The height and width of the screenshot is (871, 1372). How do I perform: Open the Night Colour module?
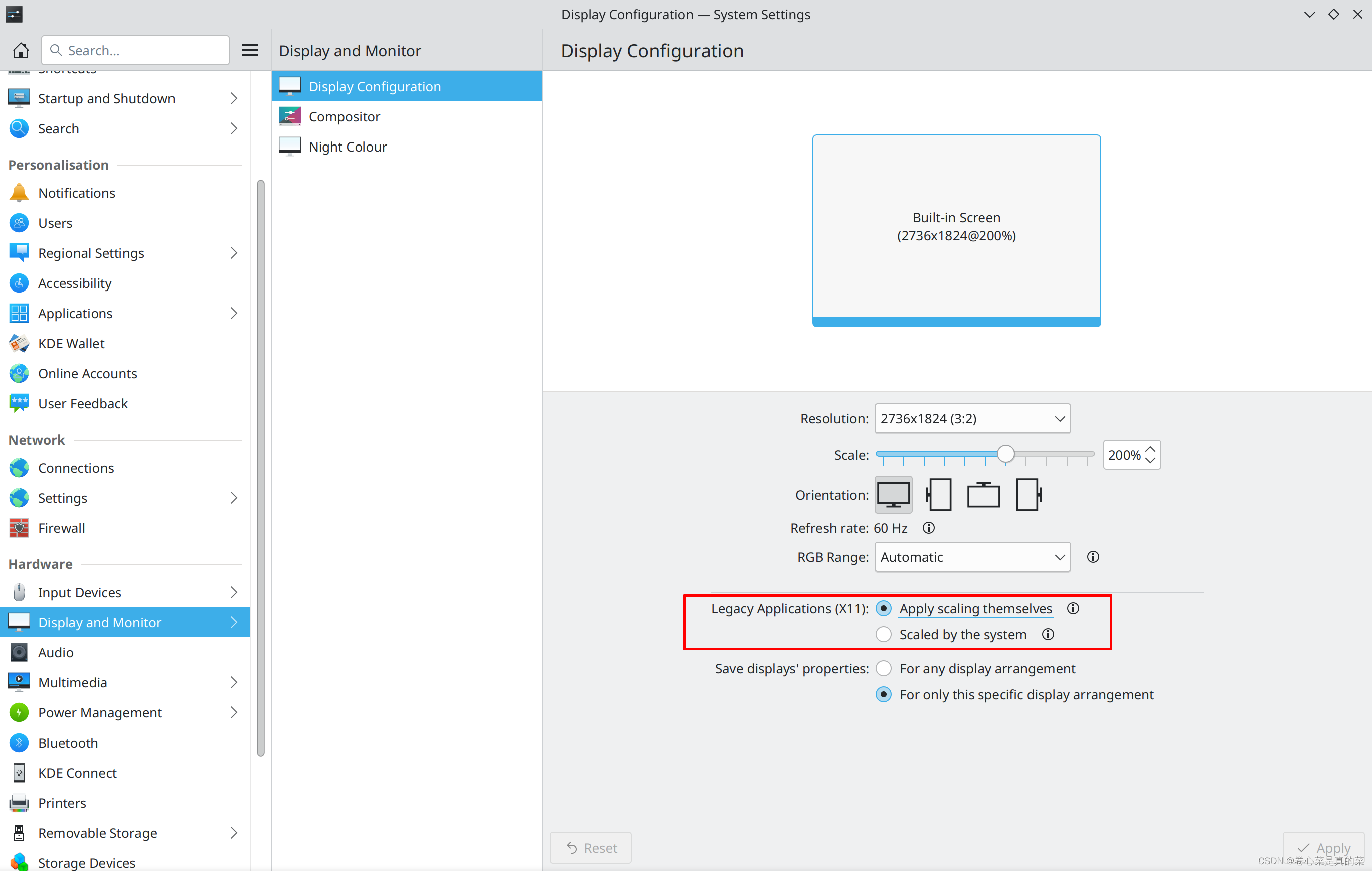pos(406,147)
